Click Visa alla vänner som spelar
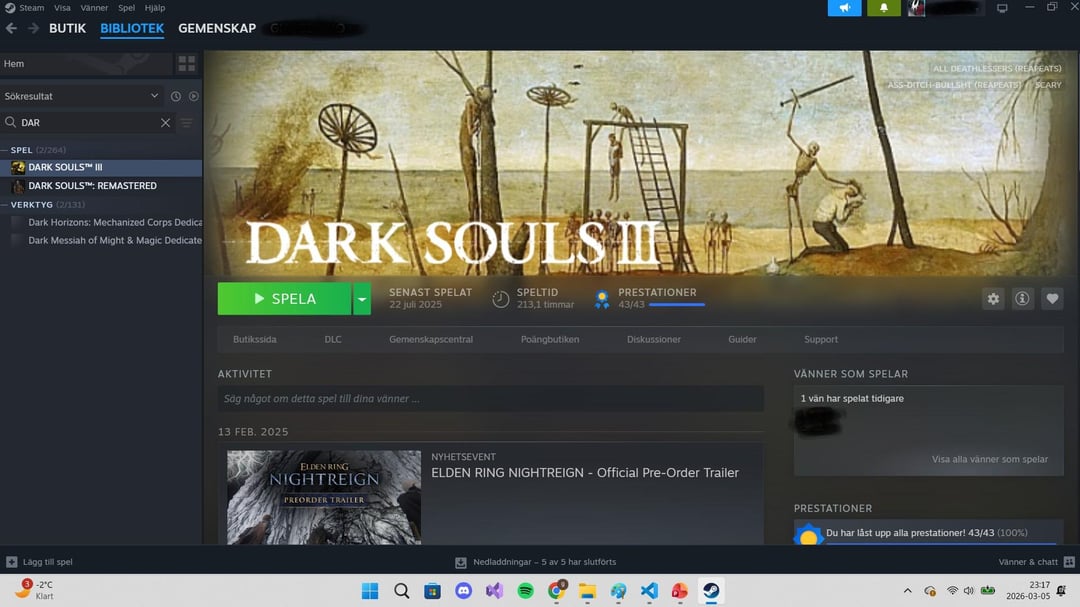1080x607 pixels. tap(989, 459)
